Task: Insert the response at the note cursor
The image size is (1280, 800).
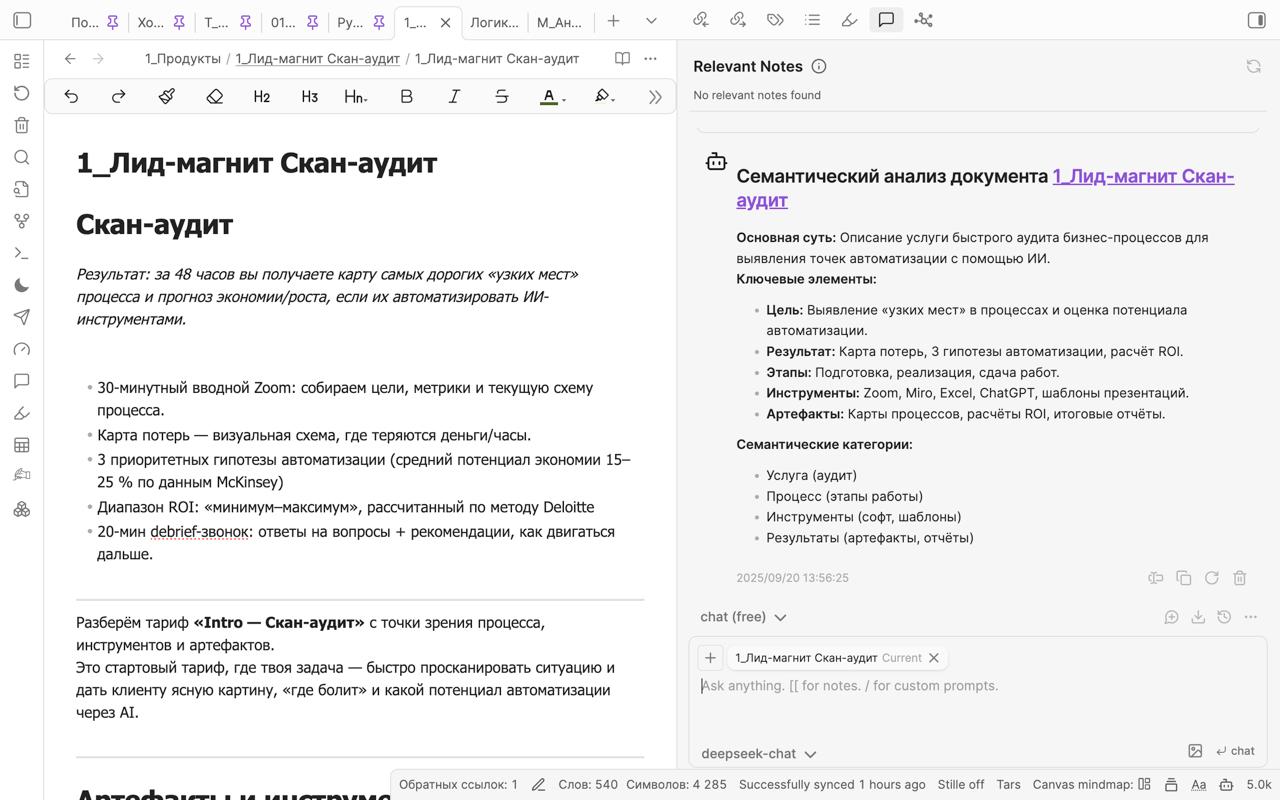Action: [1156, 578]
